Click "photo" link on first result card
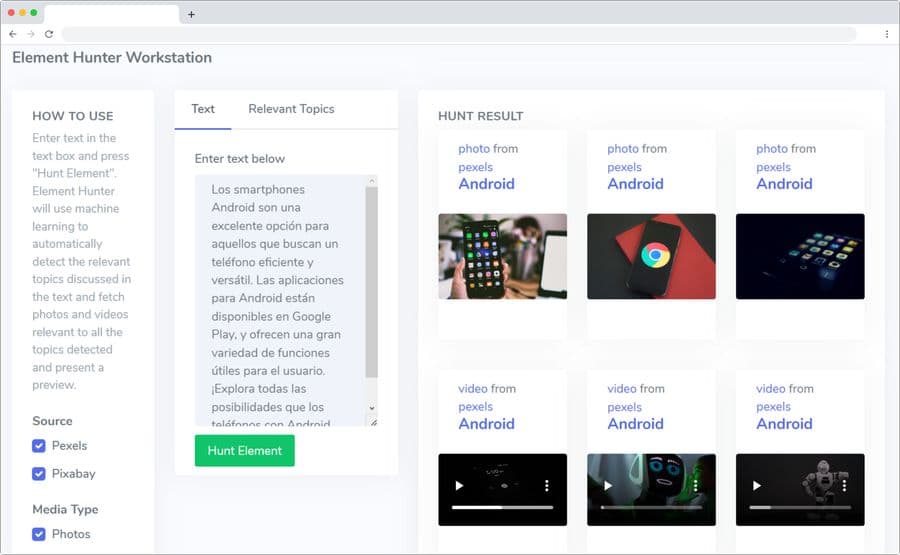The height and width of the screenshot is (555, 900). click(x=474, y=149)
